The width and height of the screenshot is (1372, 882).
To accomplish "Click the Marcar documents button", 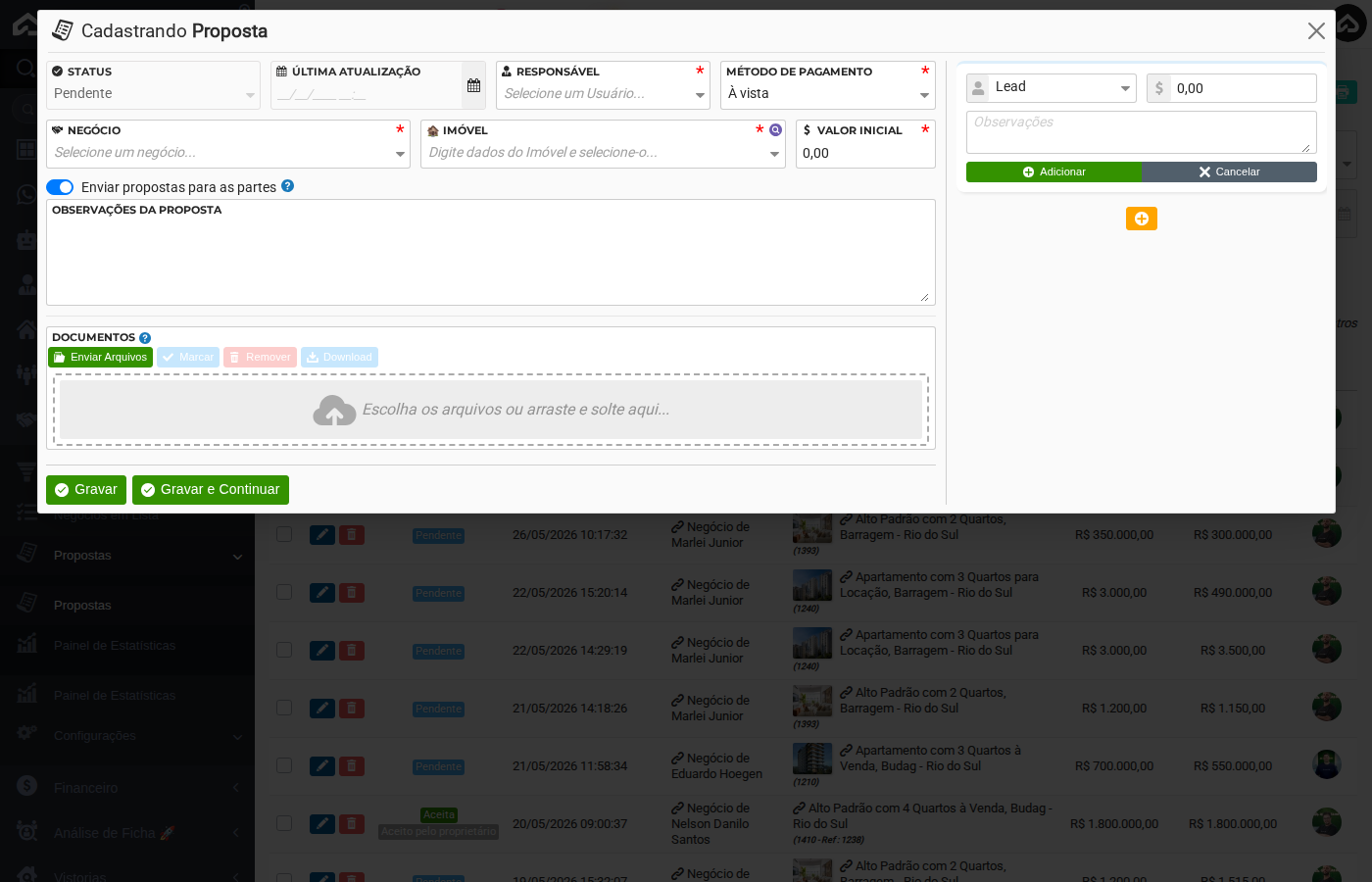I will (x=188, y=358).
